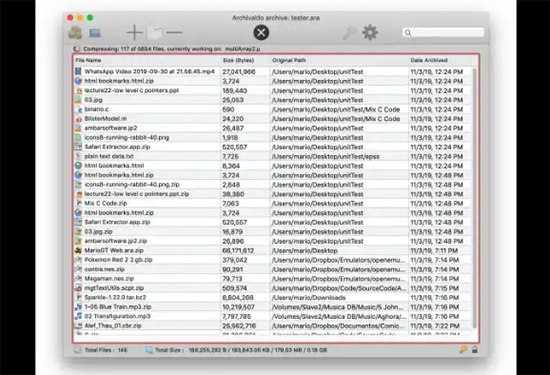
Task: Select lecture22-low level c pointers.ppt.zip file name
Action: click(x=137, y=194)
